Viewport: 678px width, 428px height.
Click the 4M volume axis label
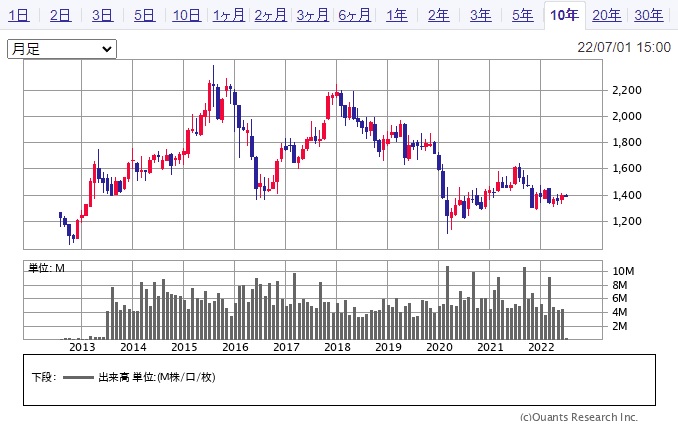620,312
